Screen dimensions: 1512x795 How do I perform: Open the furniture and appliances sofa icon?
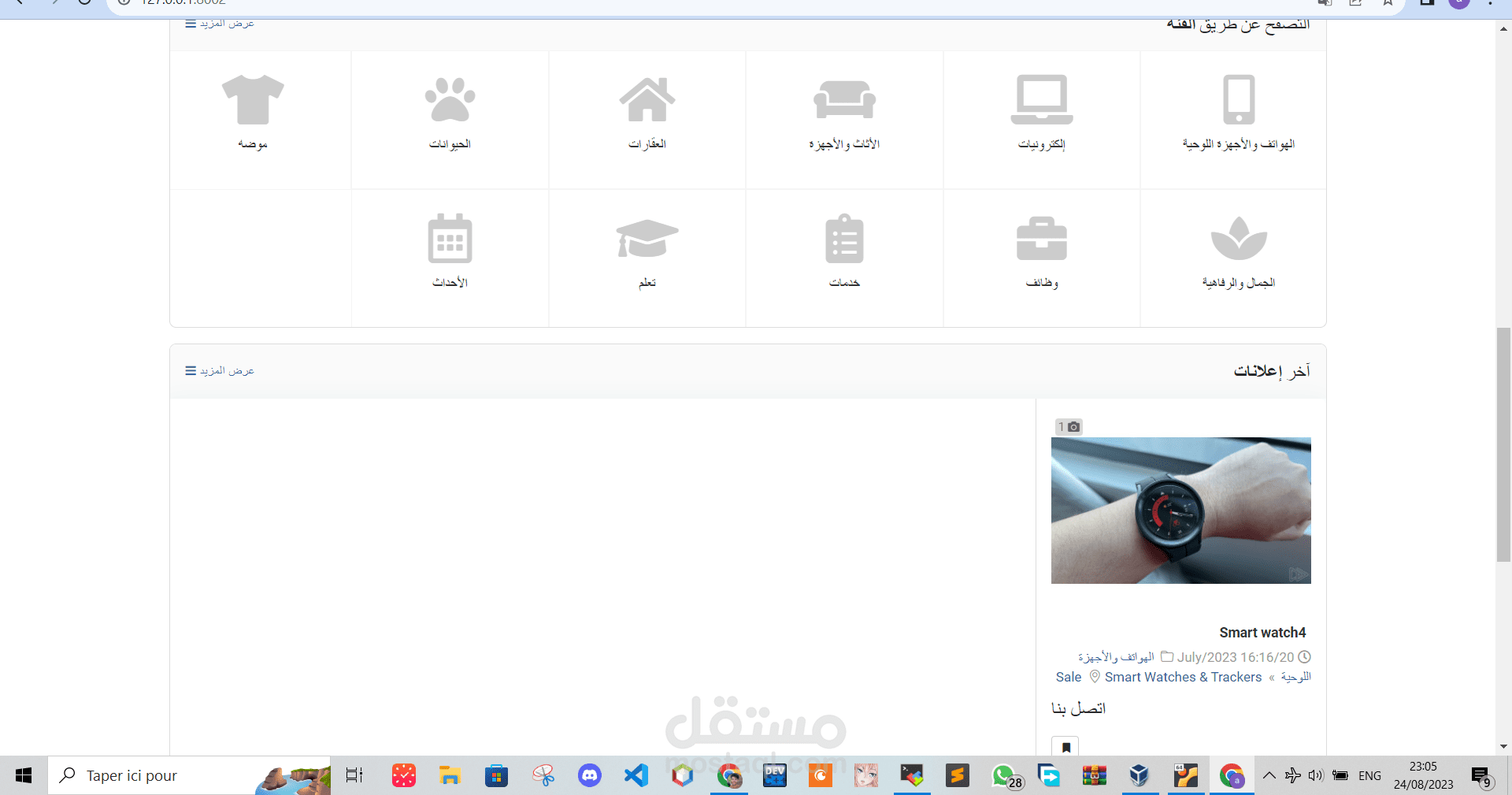pos(844,99)
